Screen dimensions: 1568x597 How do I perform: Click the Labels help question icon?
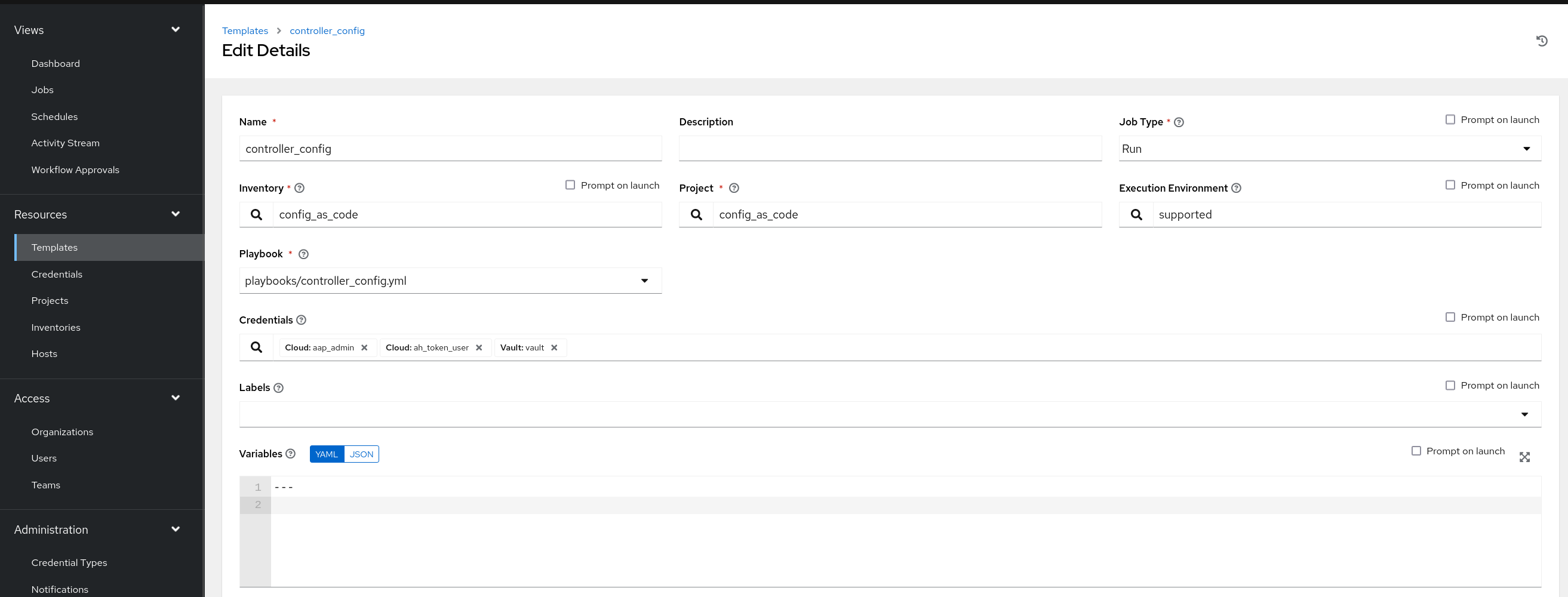[278, 388]
